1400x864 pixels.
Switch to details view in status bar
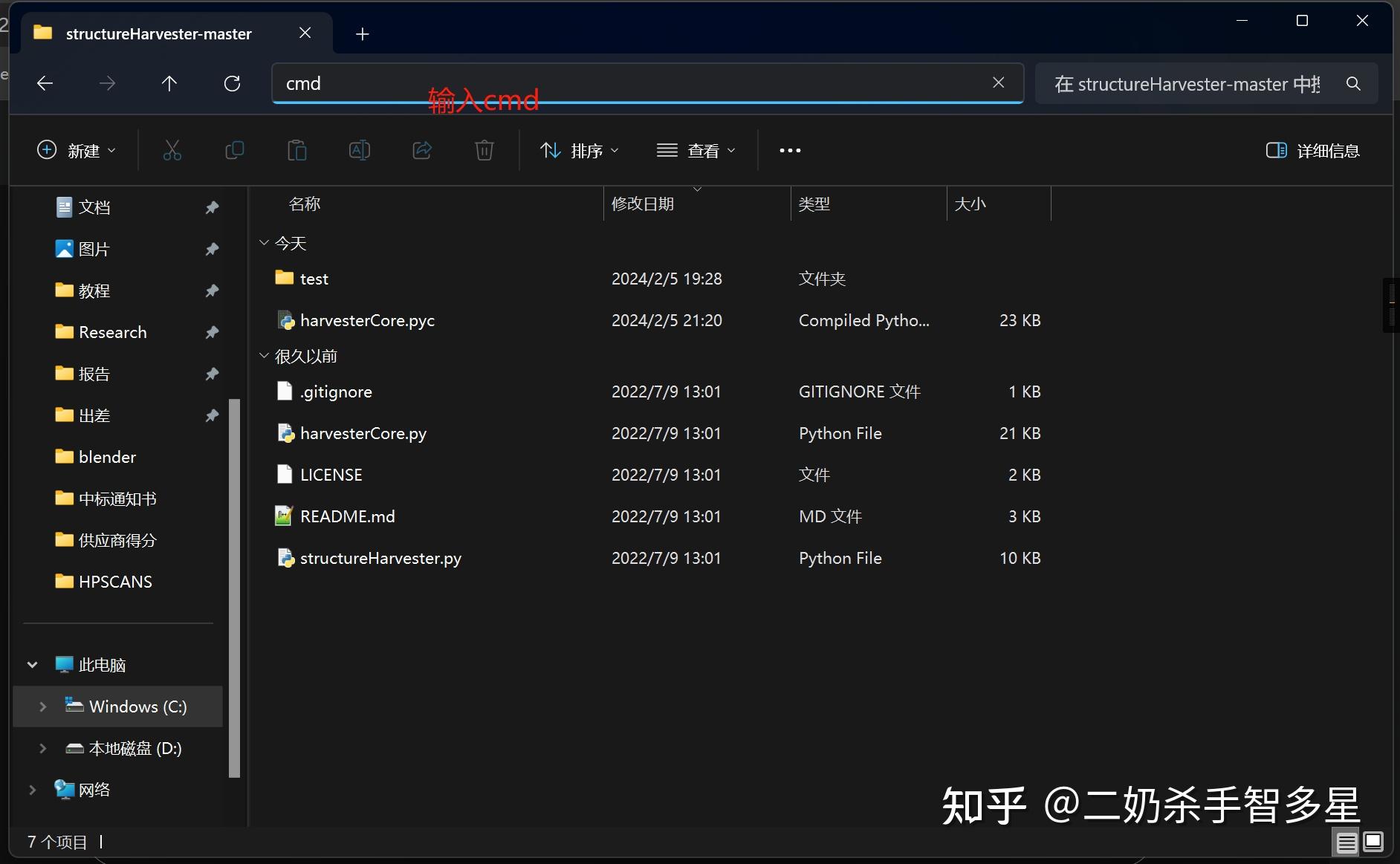point(1346,842)
